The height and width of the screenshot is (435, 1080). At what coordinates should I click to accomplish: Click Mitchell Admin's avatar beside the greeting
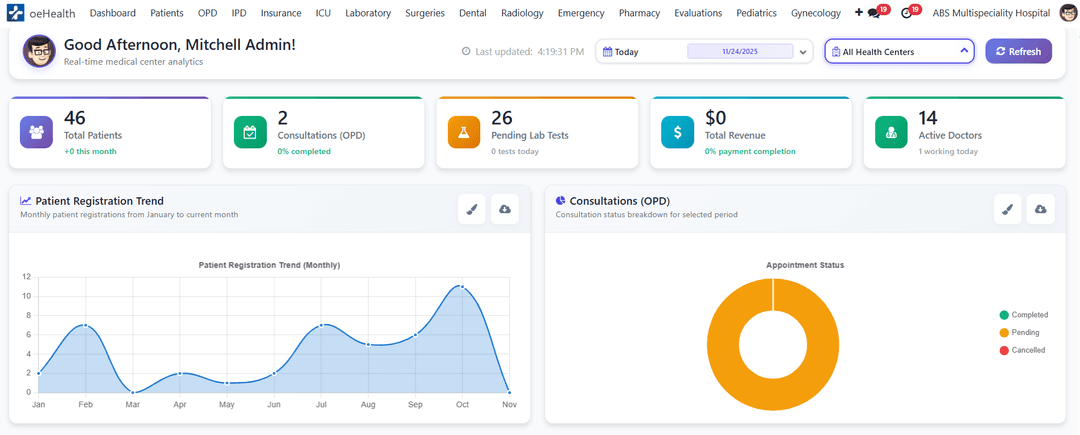coord(39,51)
